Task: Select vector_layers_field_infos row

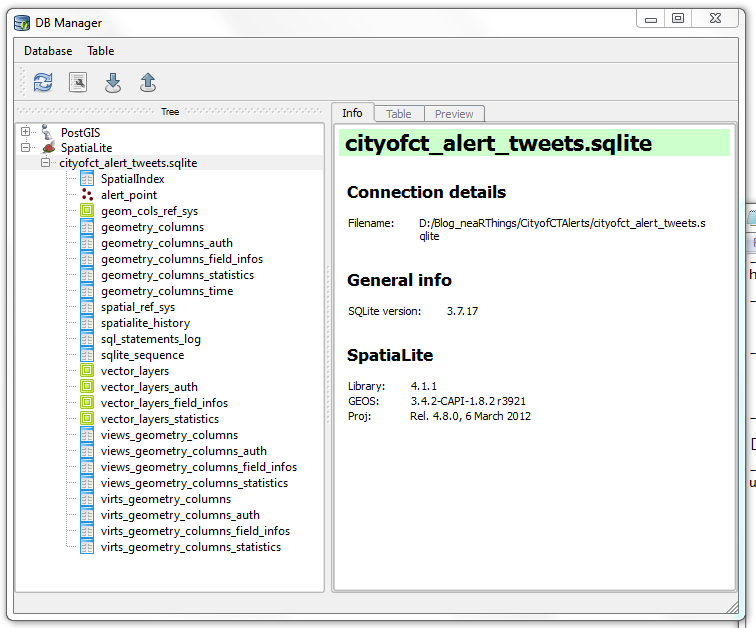Action: point(164,403)
